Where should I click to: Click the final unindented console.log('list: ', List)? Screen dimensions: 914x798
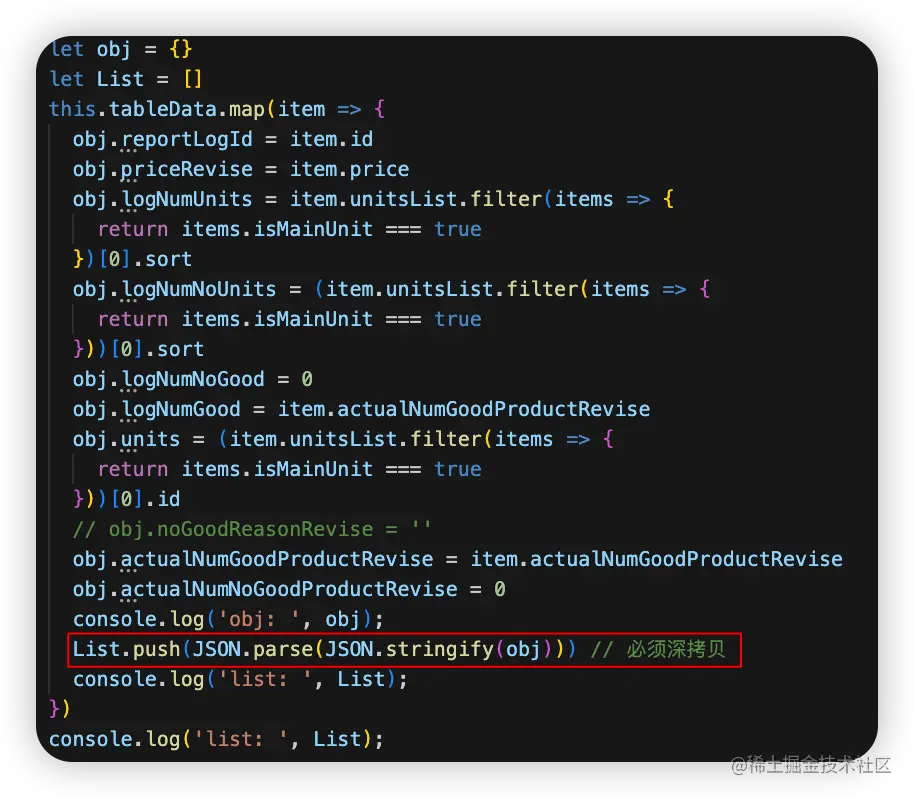(216, 740)
